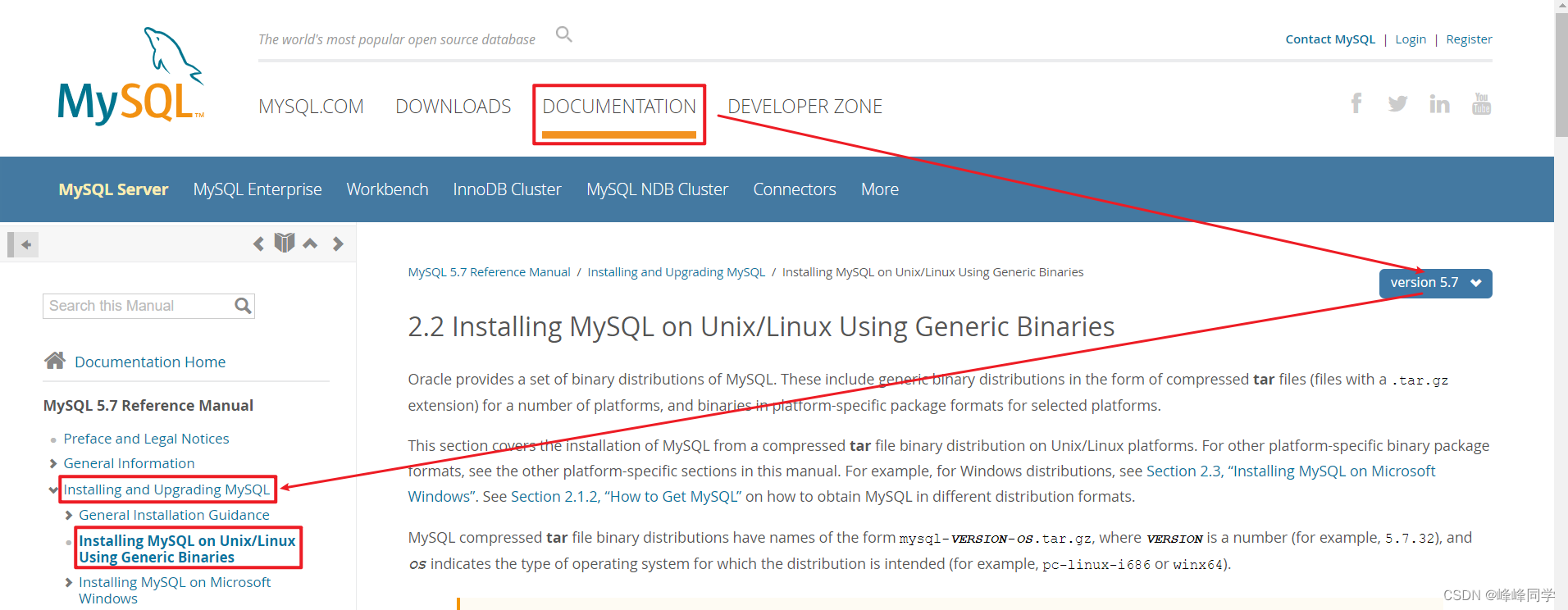This screenshot has width=1568, height=610.
Task: Open the MySQL Twitter icon
Action: coord(1398,104)
